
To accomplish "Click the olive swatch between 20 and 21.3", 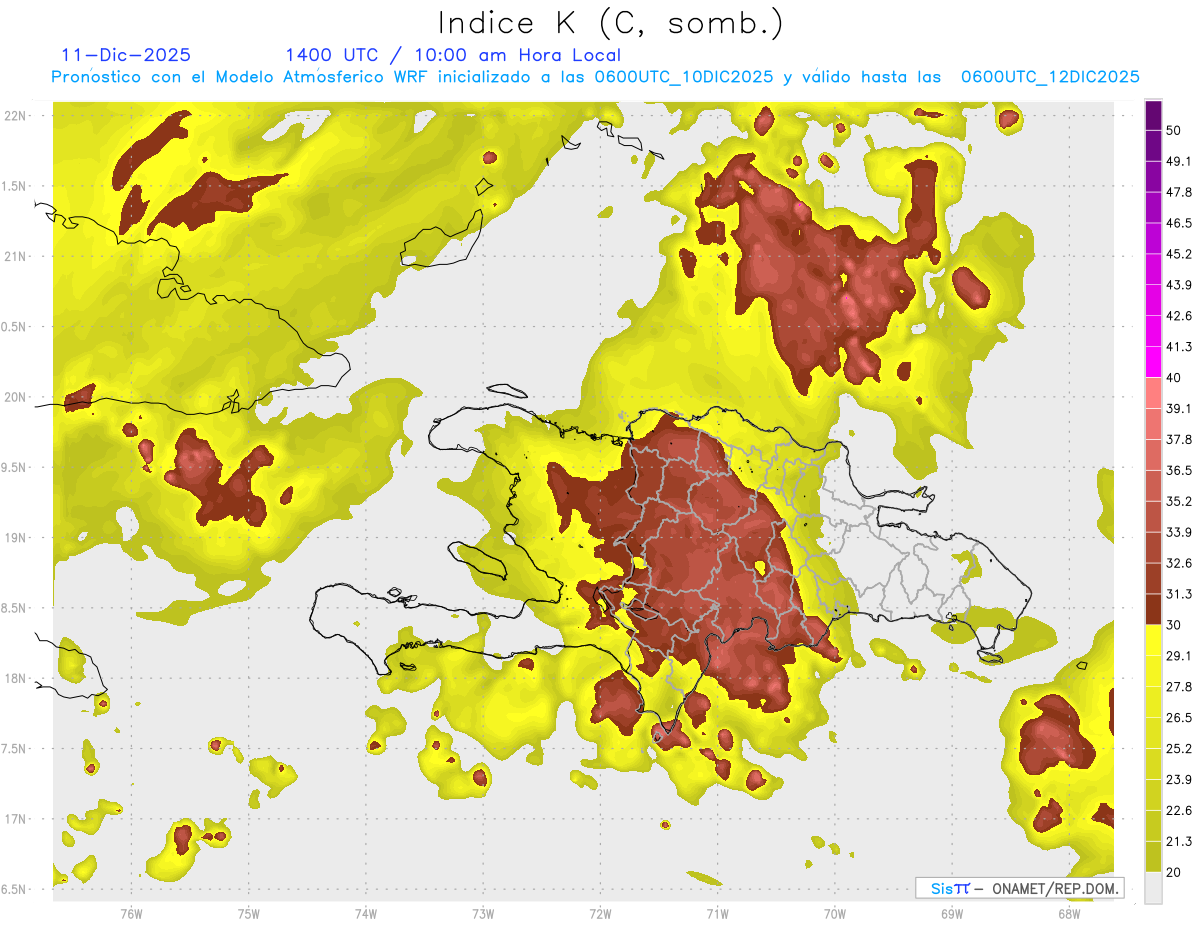I will (1153, 857).
